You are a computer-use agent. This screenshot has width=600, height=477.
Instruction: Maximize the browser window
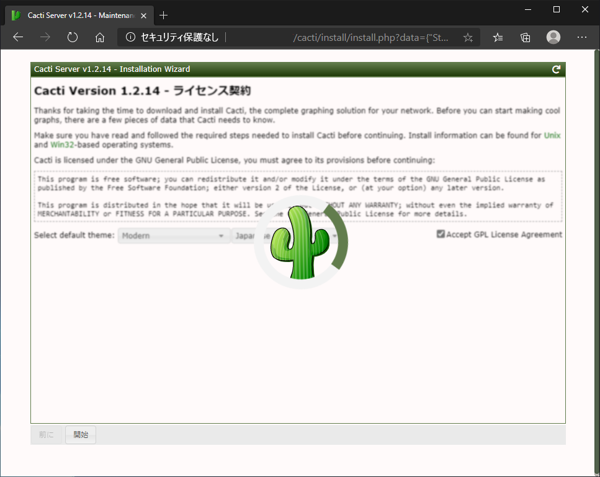coord(556,10)
